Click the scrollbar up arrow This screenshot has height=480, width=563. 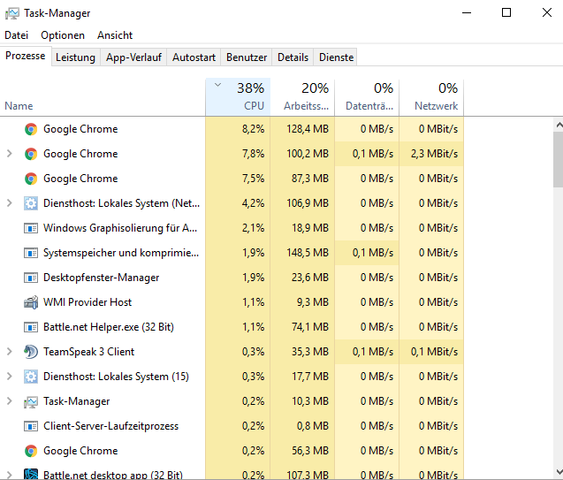point(558,125)
